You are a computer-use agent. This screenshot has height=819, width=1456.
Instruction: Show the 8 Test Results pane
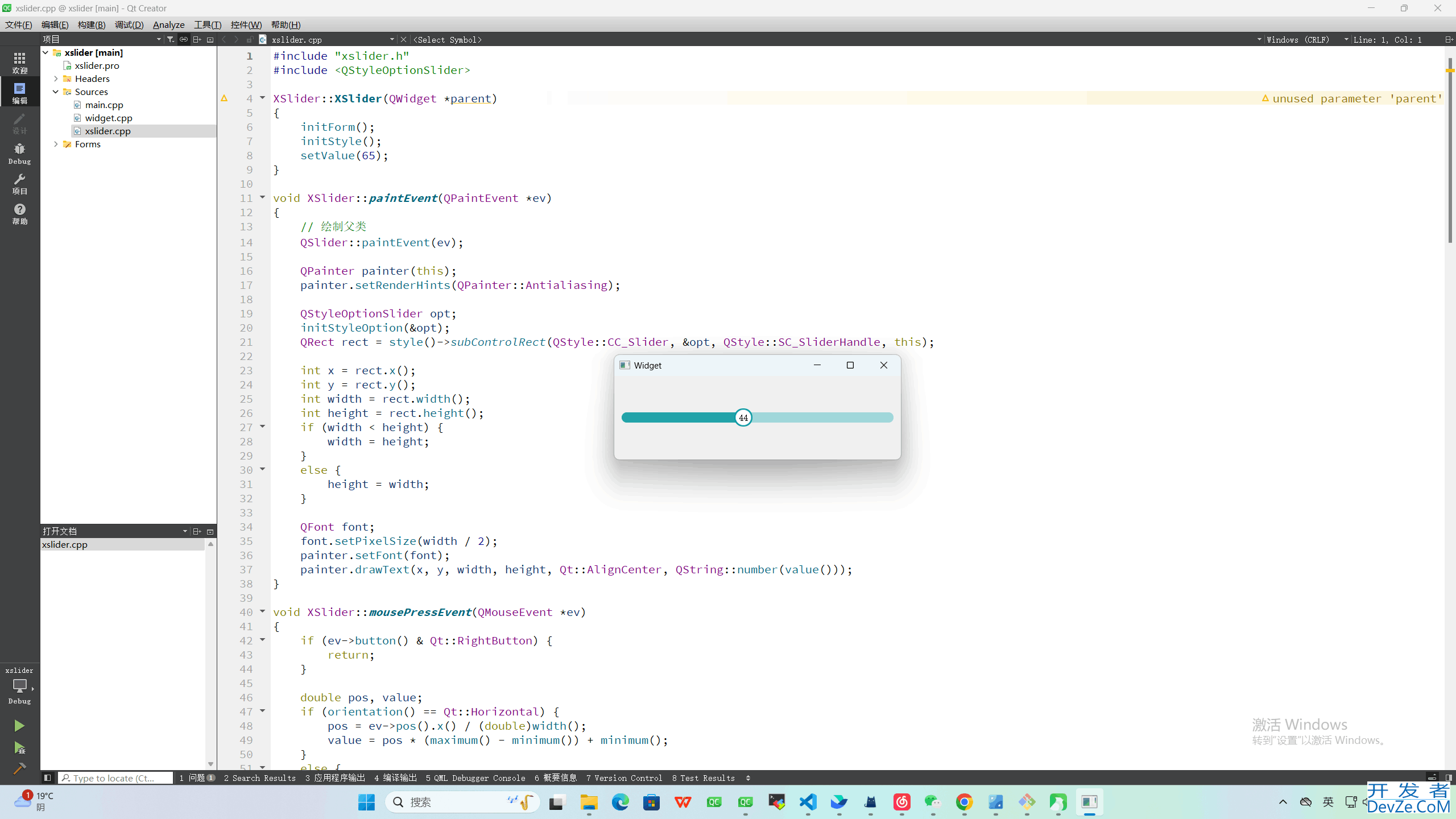coord(704,777)
